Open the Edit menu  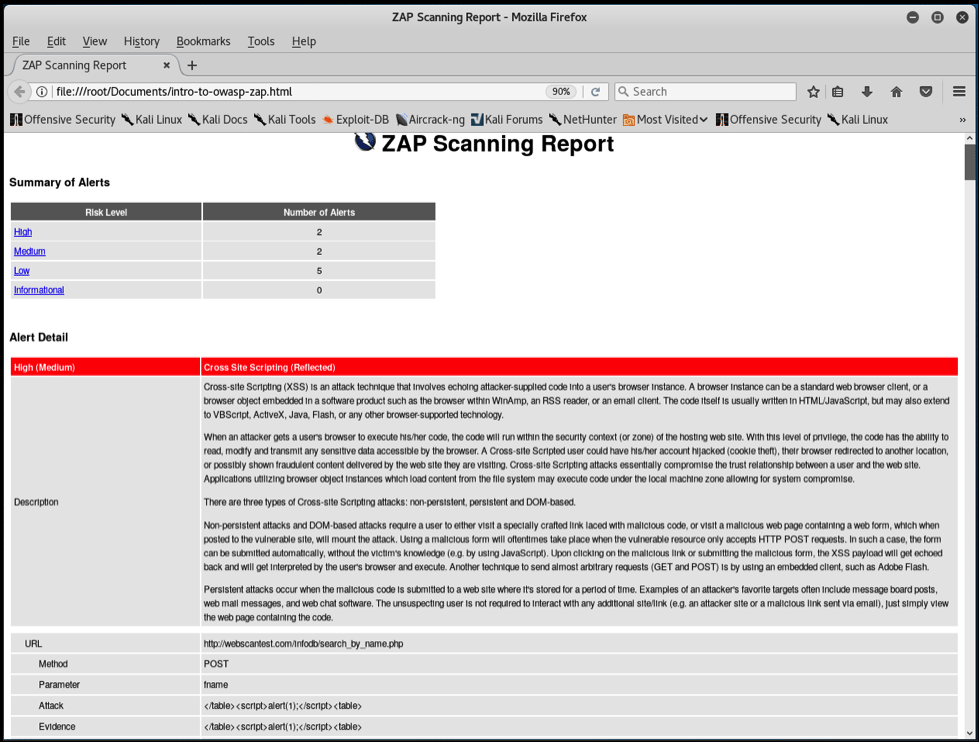tap(56, 41)
